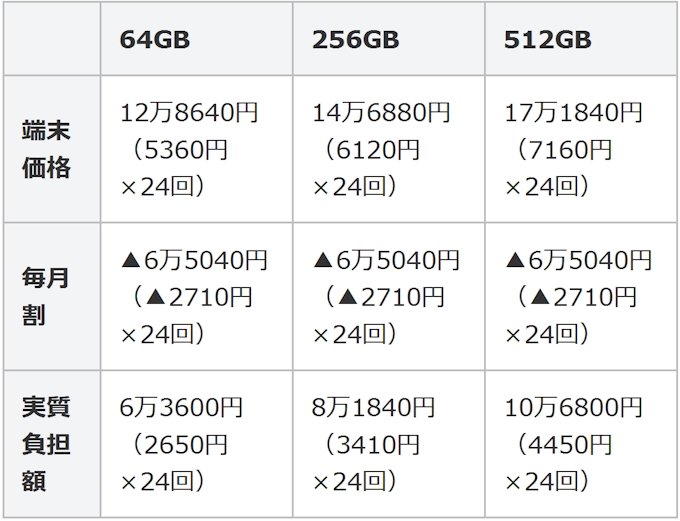Viewport: 680px width, 521px height.
Task: Click the 512GB ▲6万5040円 discount
Action: coord(578,261)
